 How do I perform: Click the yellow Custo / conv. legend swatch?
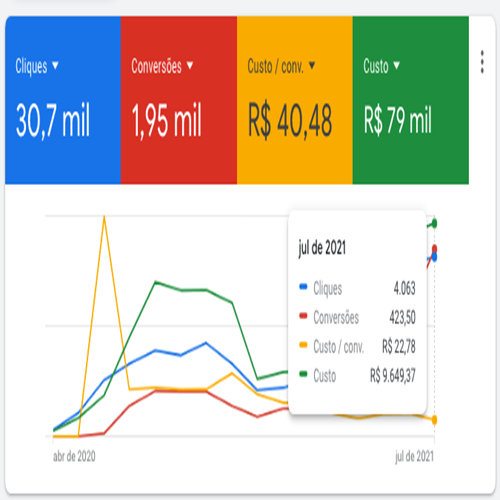click(x=303, y=345)
